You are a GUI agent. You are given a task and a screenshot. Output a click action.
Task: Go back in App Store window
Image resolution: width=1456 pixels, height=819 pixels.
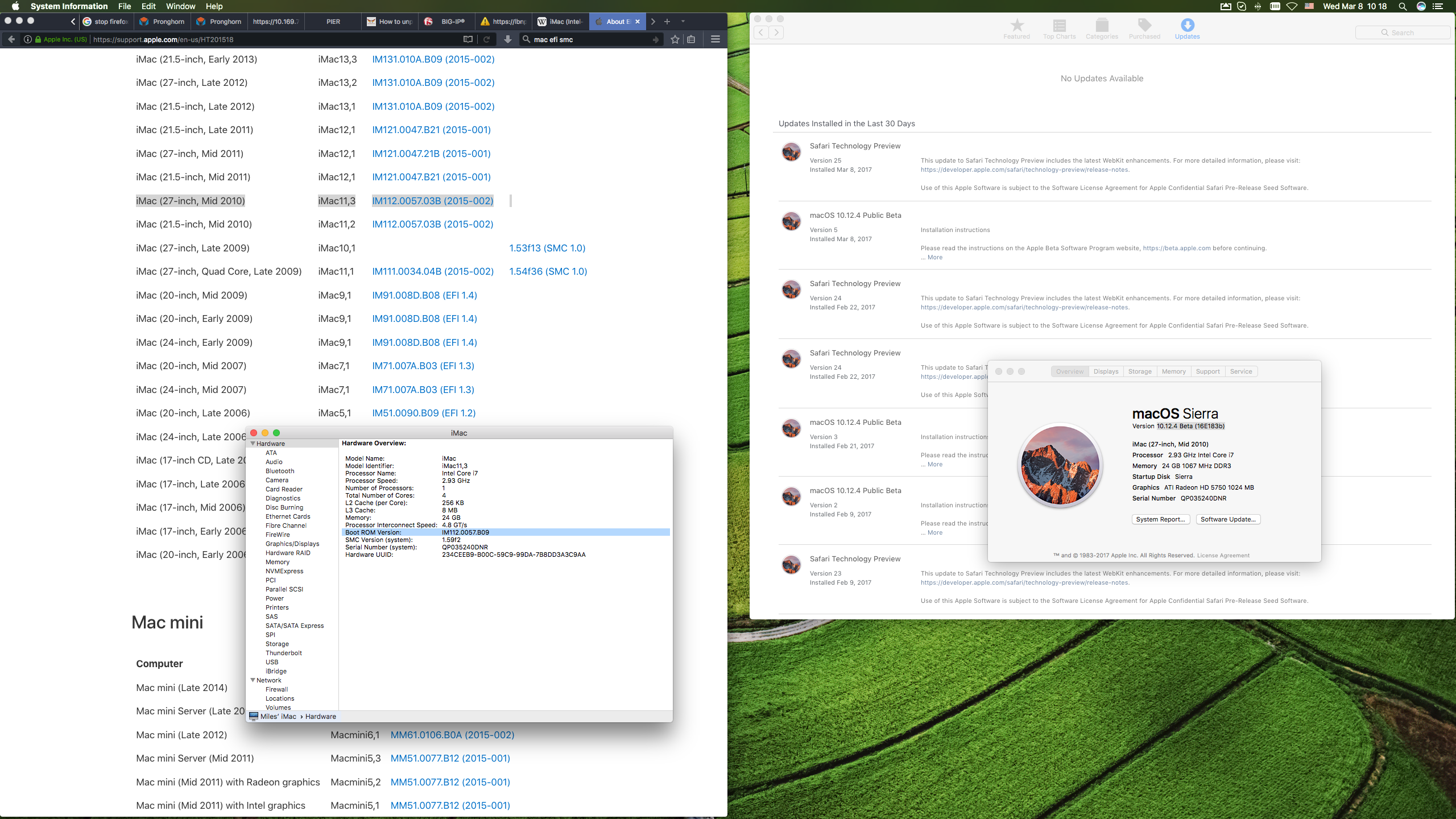(761, 32)
